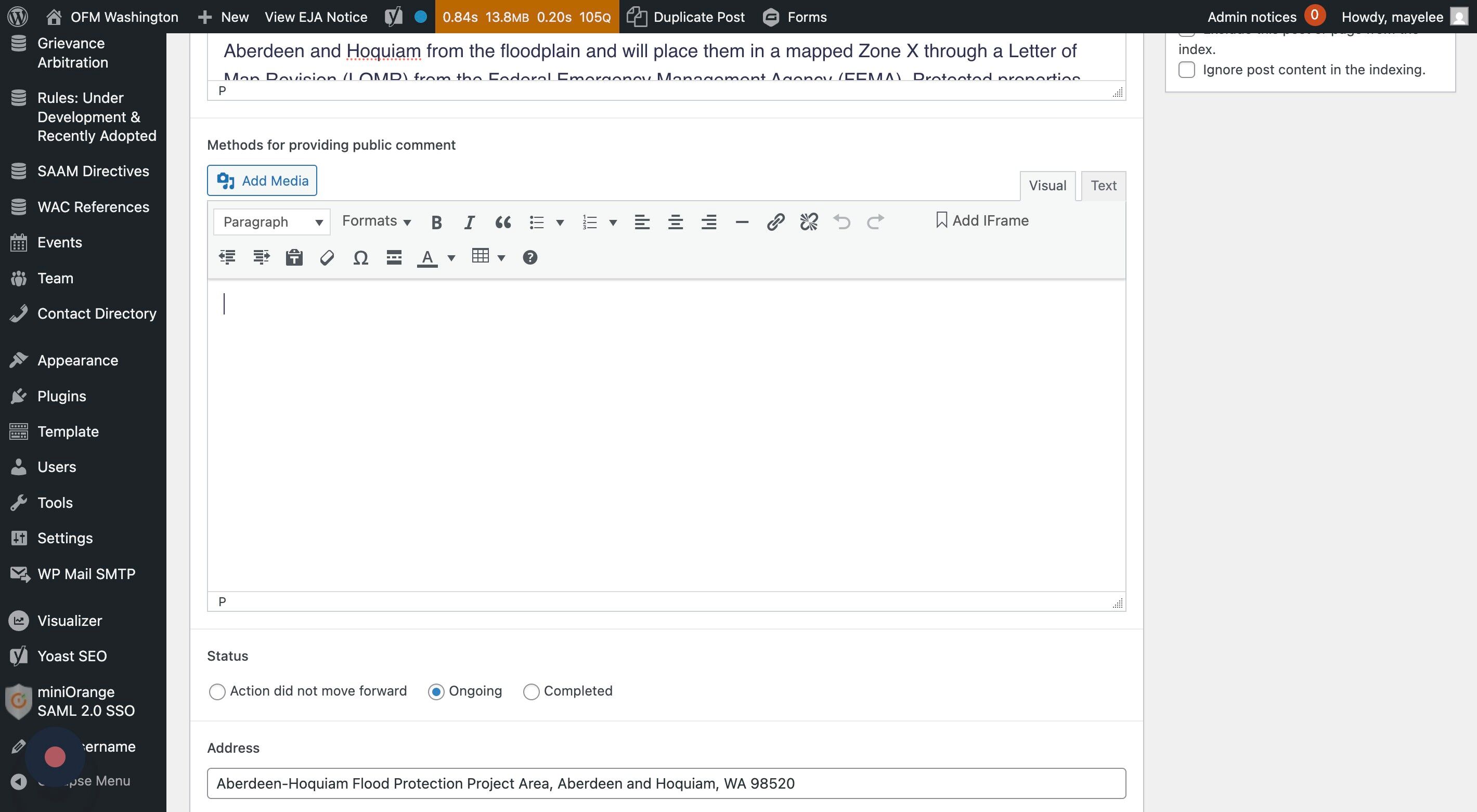1477x812 pixels.
Task: Open keyboard shortcuts help icon
Action: (x=530, y=257)
